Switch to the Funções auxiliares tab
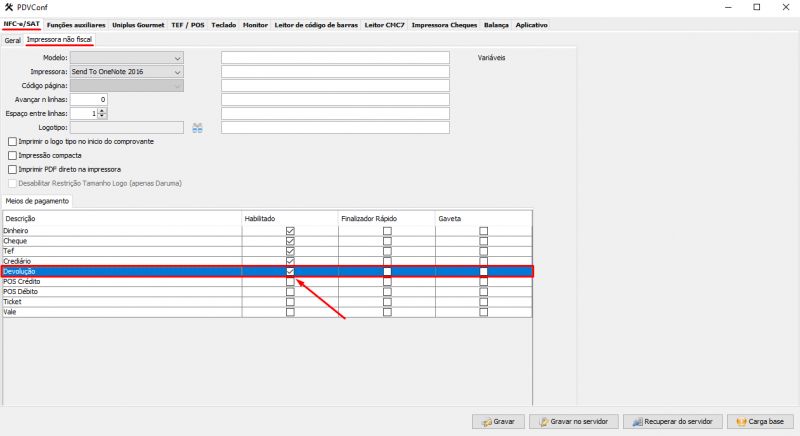 76,23
